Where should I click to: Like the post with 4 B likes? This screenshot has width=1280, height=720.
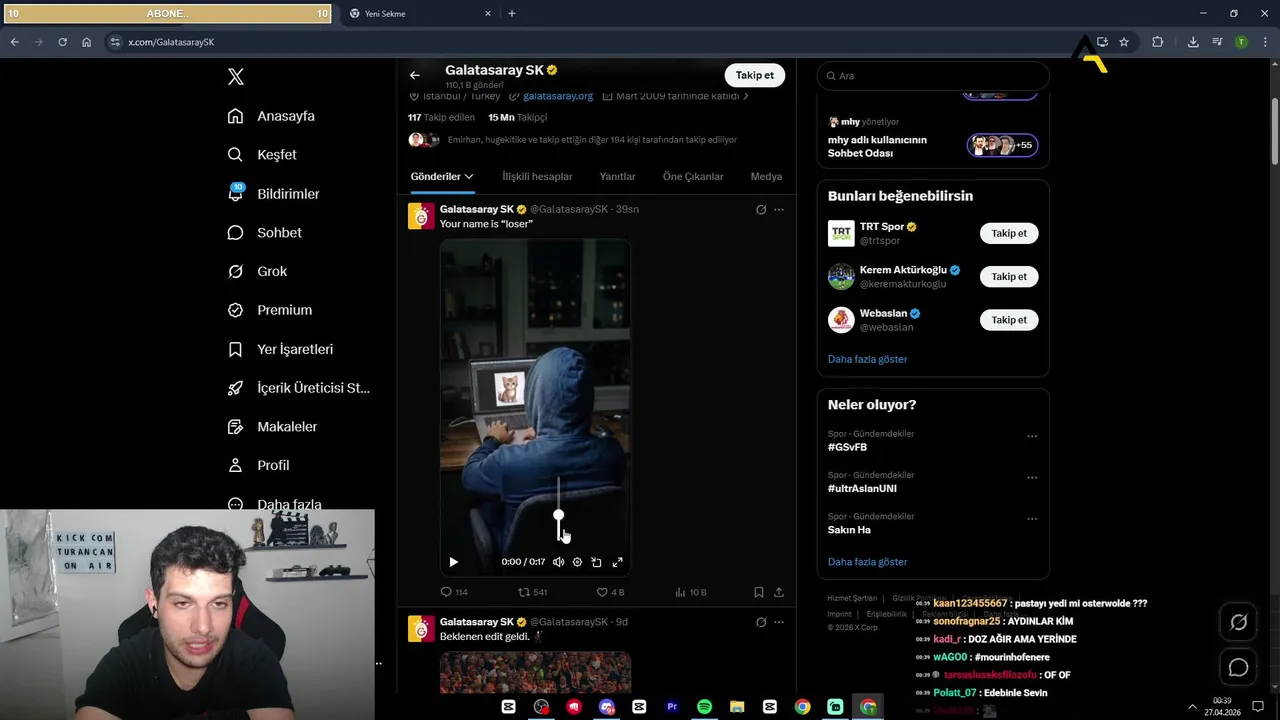pyautogui.click(x=610, y=592)
